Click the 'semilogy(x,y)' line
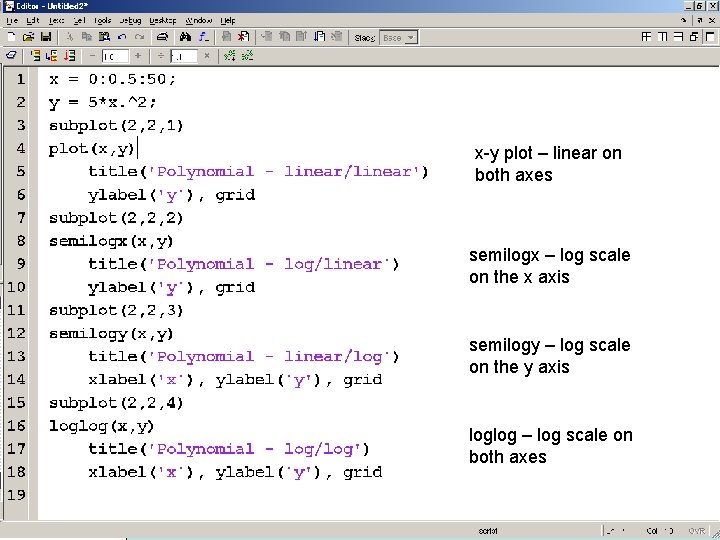This screenshot has height=540, width=720. [x=111, y=334]
